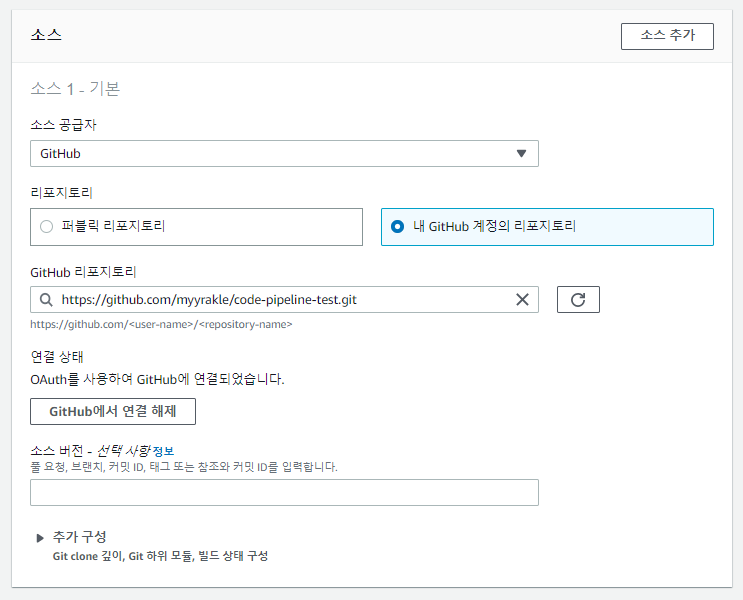Click the 소스 버전 helper description text
Screen dimensions: 743x600
(x=184, y=467)
